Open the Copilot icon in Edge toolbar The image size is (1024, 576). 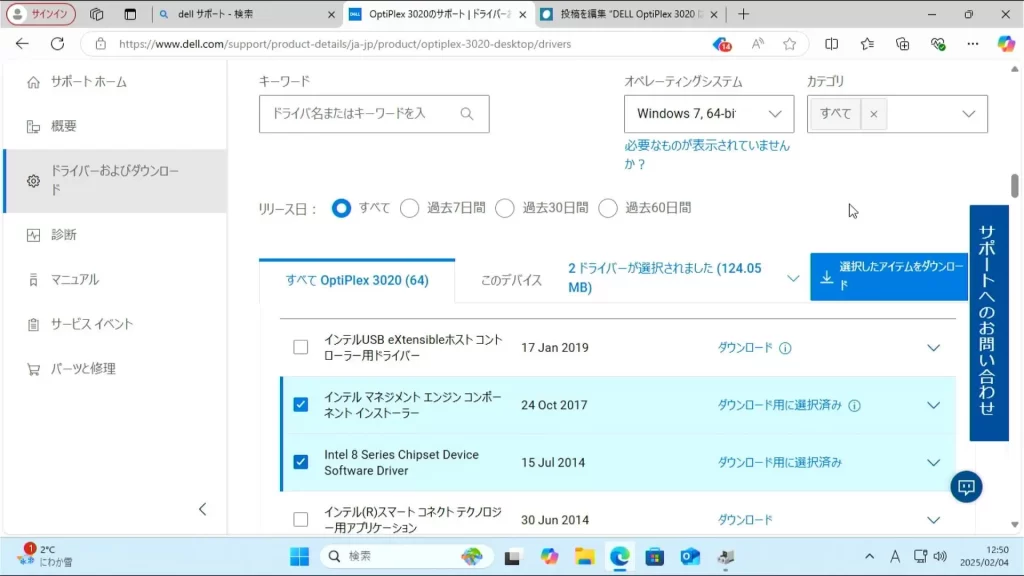1005,44
